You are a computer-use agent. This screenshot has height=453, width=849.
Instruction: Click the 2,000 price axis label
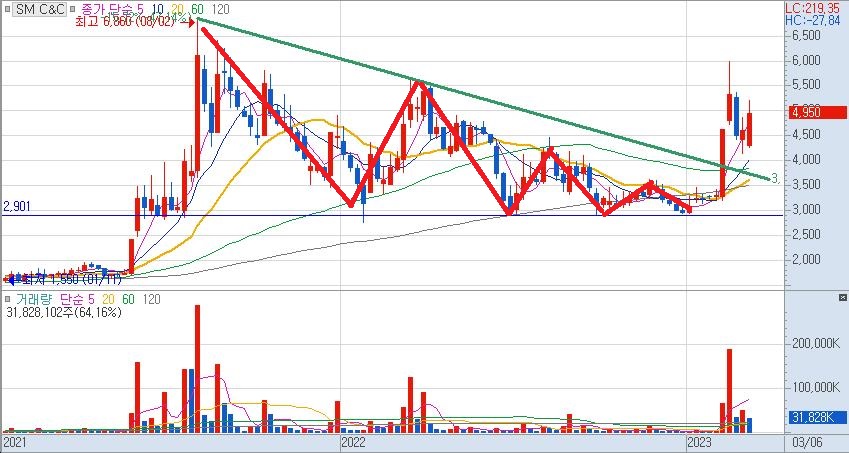tap(805, 260)
